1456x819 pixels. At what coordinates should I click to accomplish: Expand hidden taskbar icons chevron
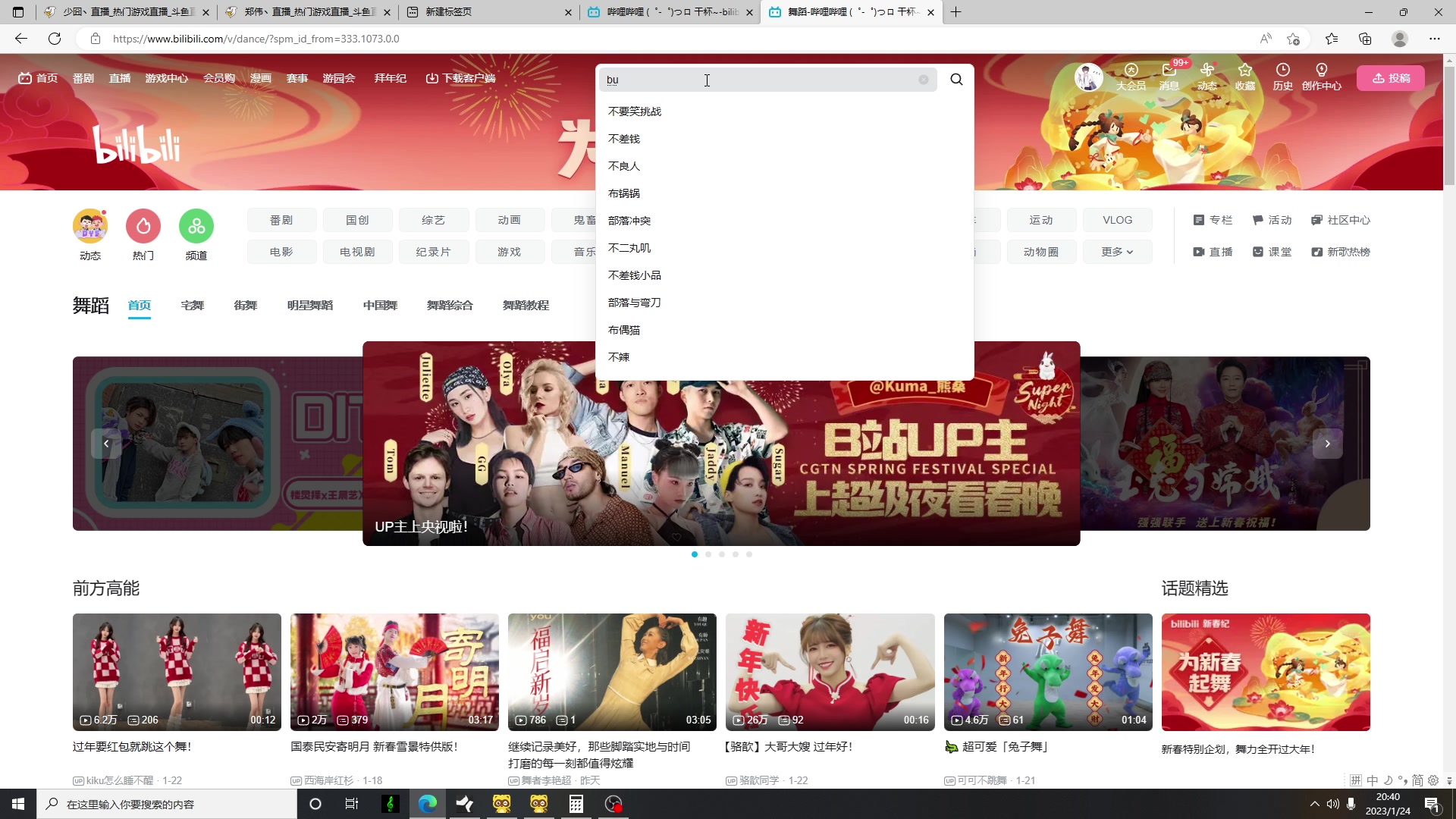point(1313,803)
